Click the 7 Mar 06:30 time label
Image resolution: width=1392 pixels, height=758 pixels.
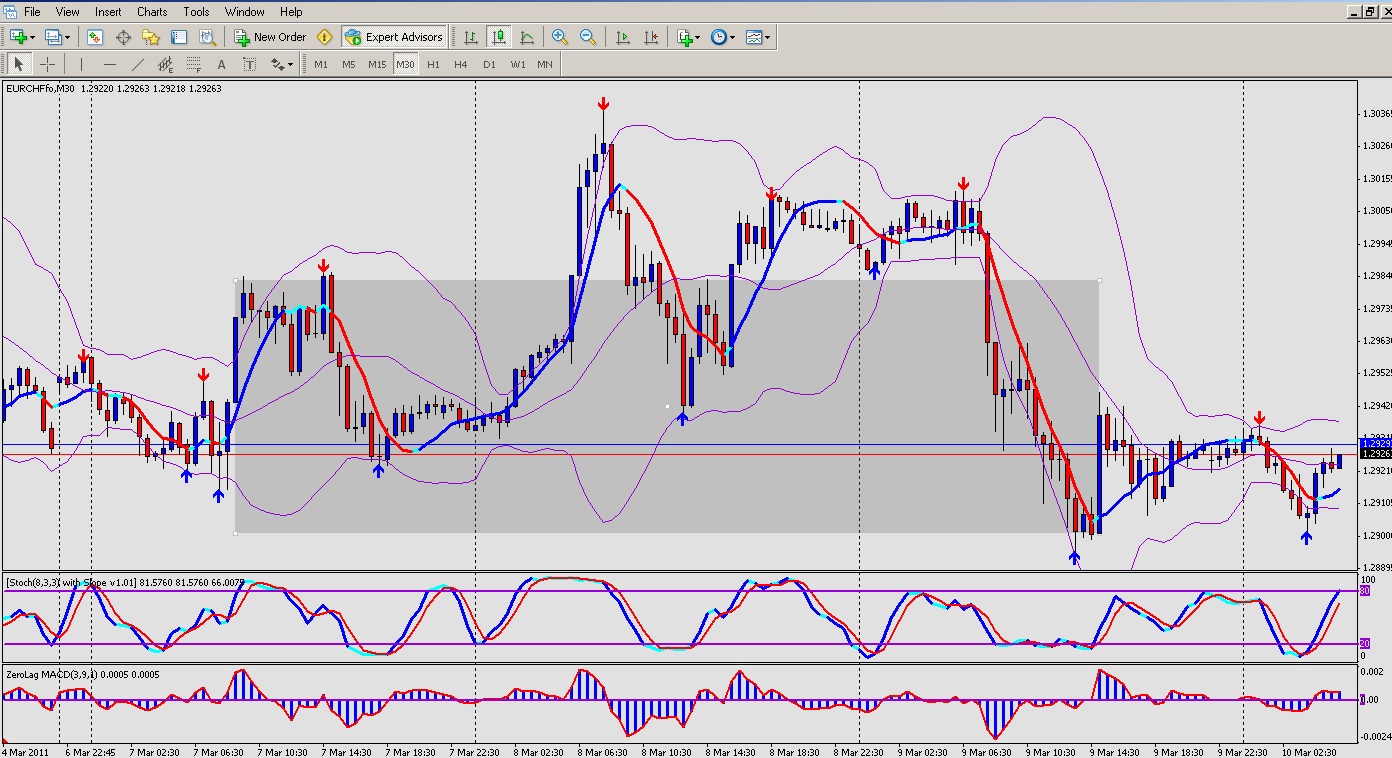[218, 751]
